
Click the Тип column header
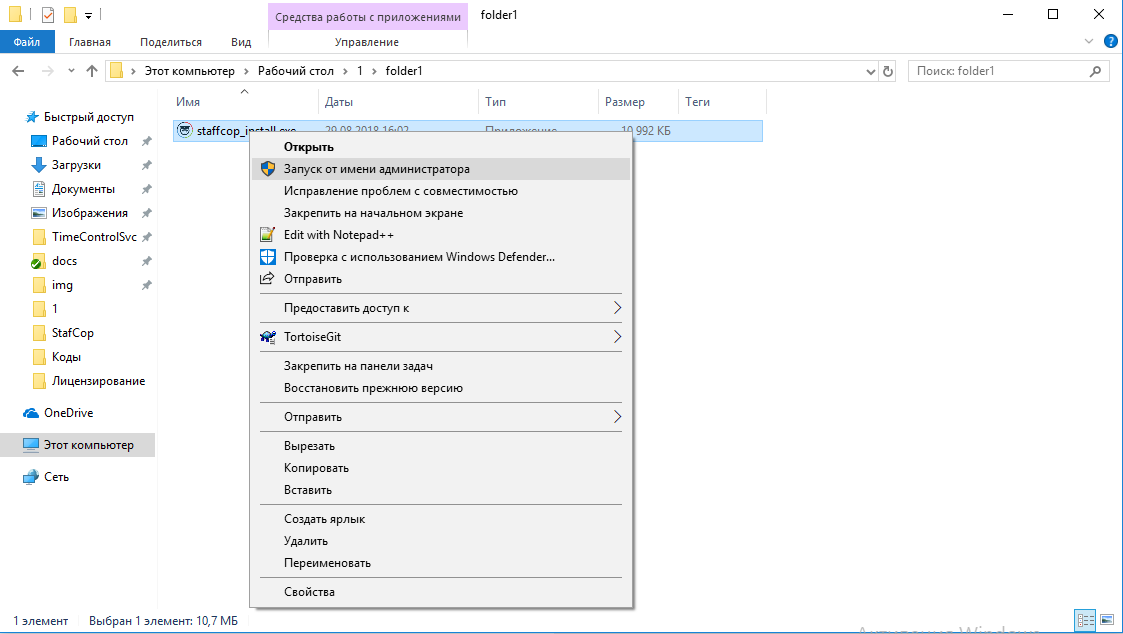[x=538, y=102]
